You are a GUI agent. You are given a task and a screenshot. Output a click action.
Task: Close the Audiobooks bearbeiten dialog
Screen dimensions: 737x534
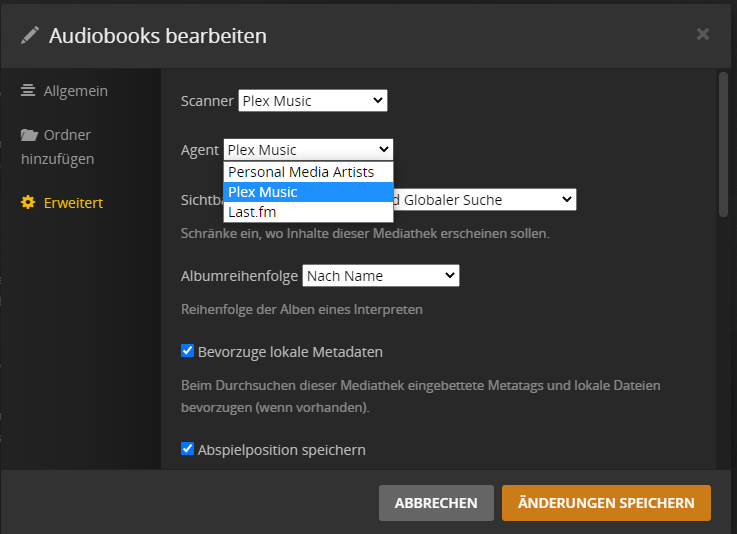[x=703, y=34]
